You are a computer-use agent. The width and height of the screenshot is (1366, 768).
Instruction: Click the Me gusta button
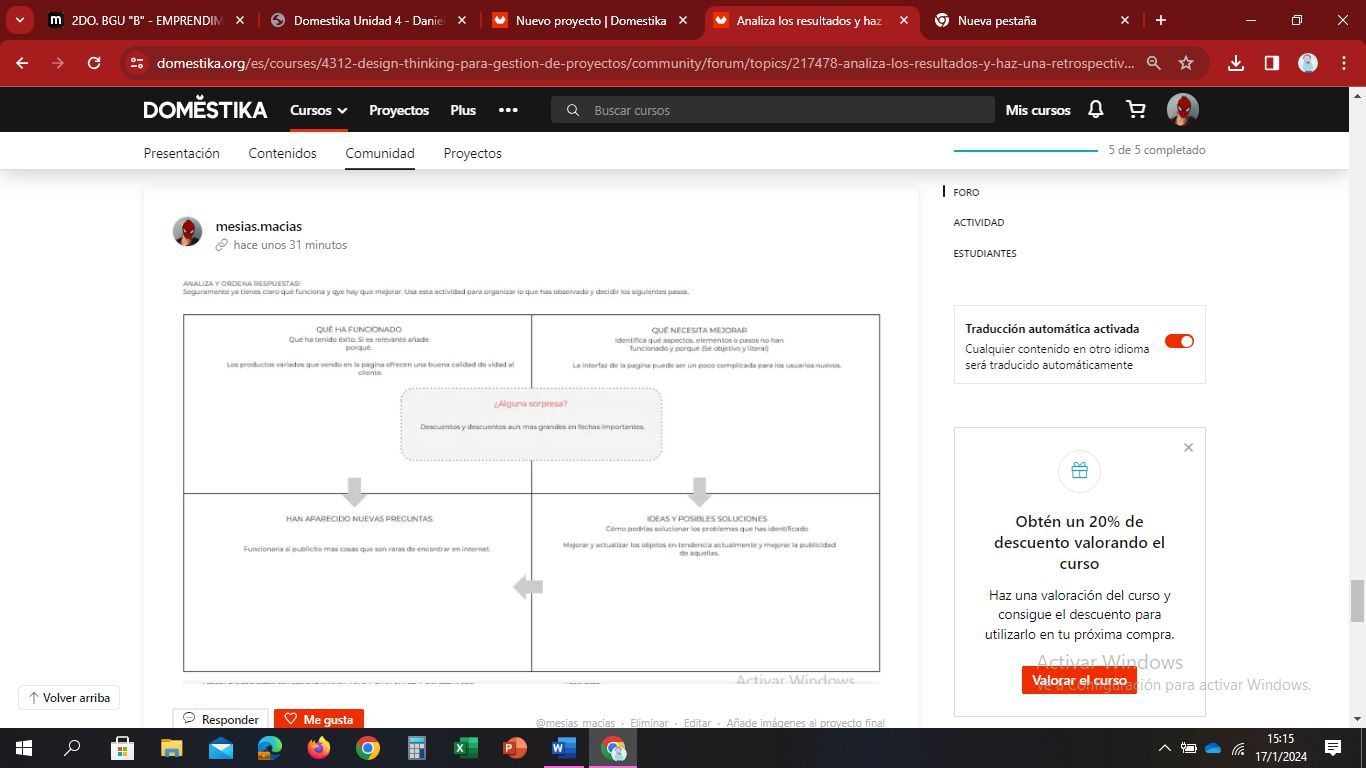click(319, 719)
